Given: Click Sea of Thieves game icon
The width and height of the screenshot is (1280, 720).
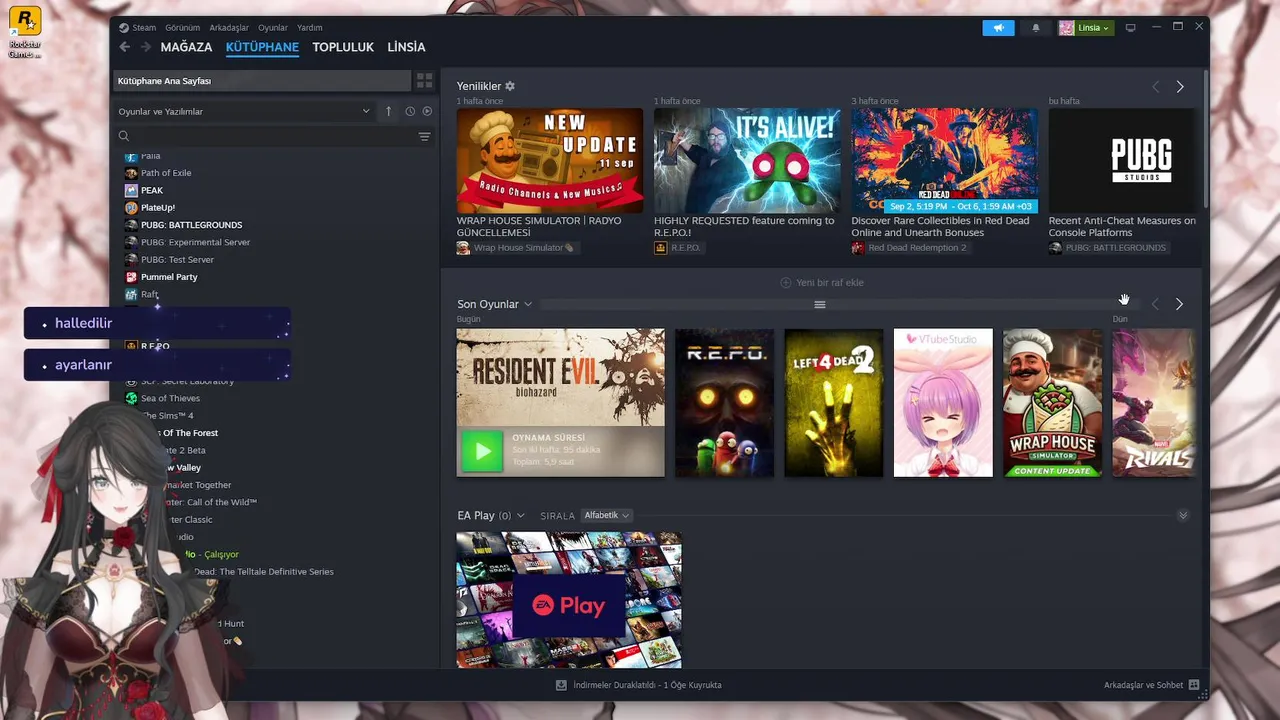Looking at the screenshot, I should (x=131, y=398).
